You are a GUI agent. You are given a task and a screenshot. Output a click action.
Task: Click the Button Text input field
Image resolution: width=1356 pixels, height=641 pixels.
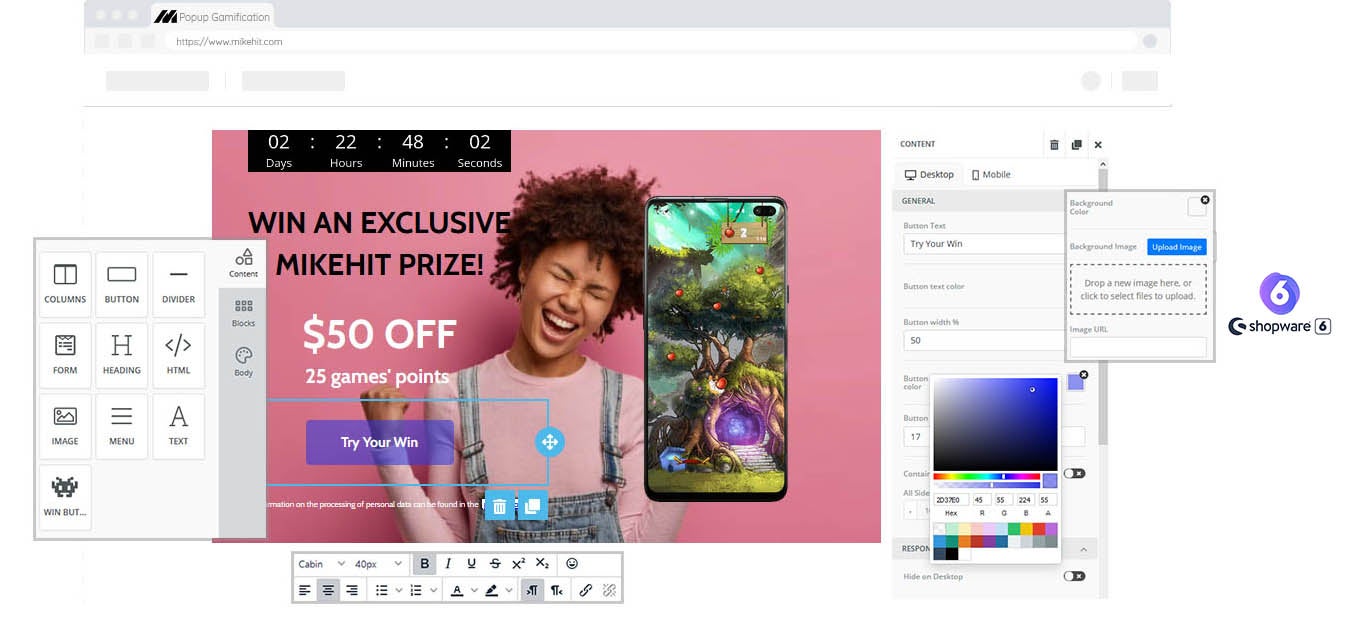pyautogui.click(x=984, y=244)
